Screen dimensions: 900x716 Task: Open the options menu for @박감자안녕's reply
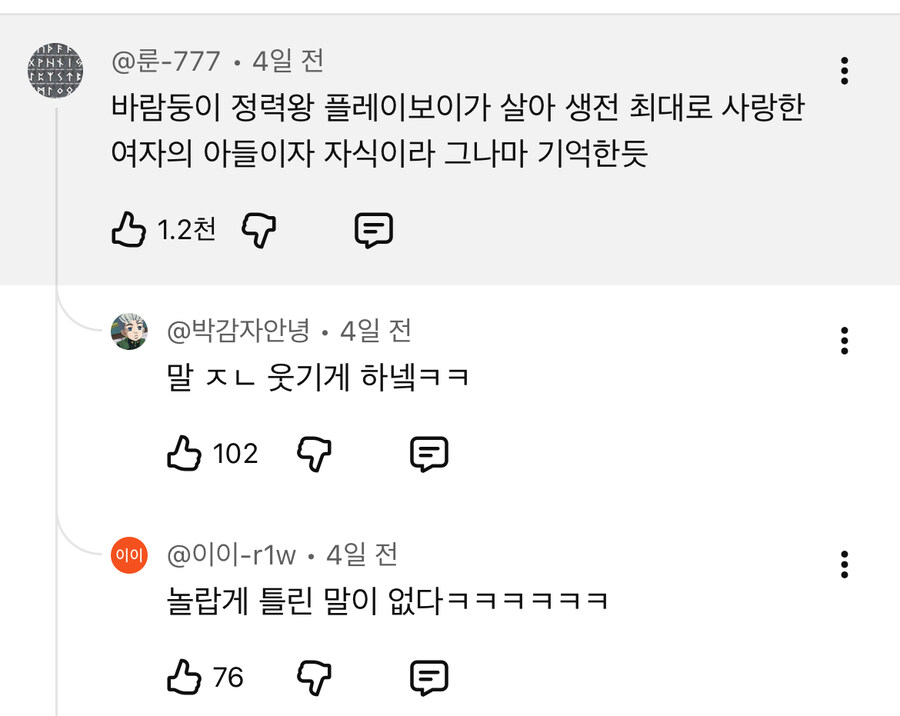846,341
